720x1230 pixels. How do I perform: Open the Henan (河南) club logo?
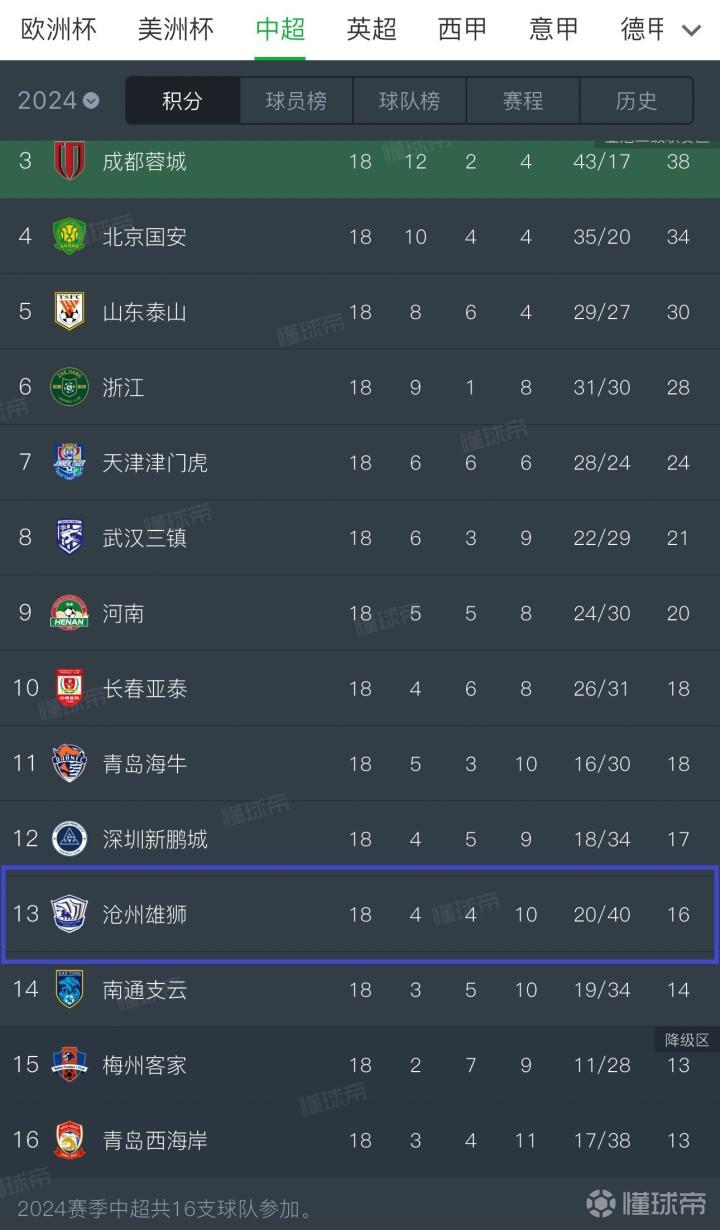[69, 613]
